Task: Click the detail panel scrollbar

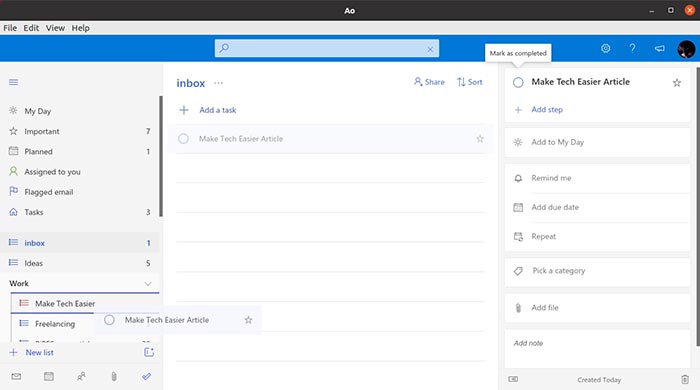Action: pyautogui.click(x=697, y=206)
